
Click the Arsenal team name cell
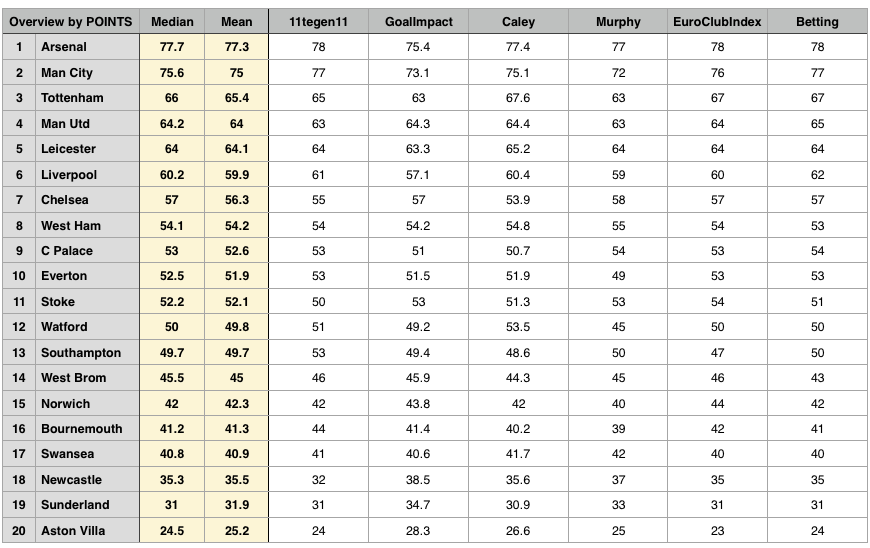coord(87,47)
